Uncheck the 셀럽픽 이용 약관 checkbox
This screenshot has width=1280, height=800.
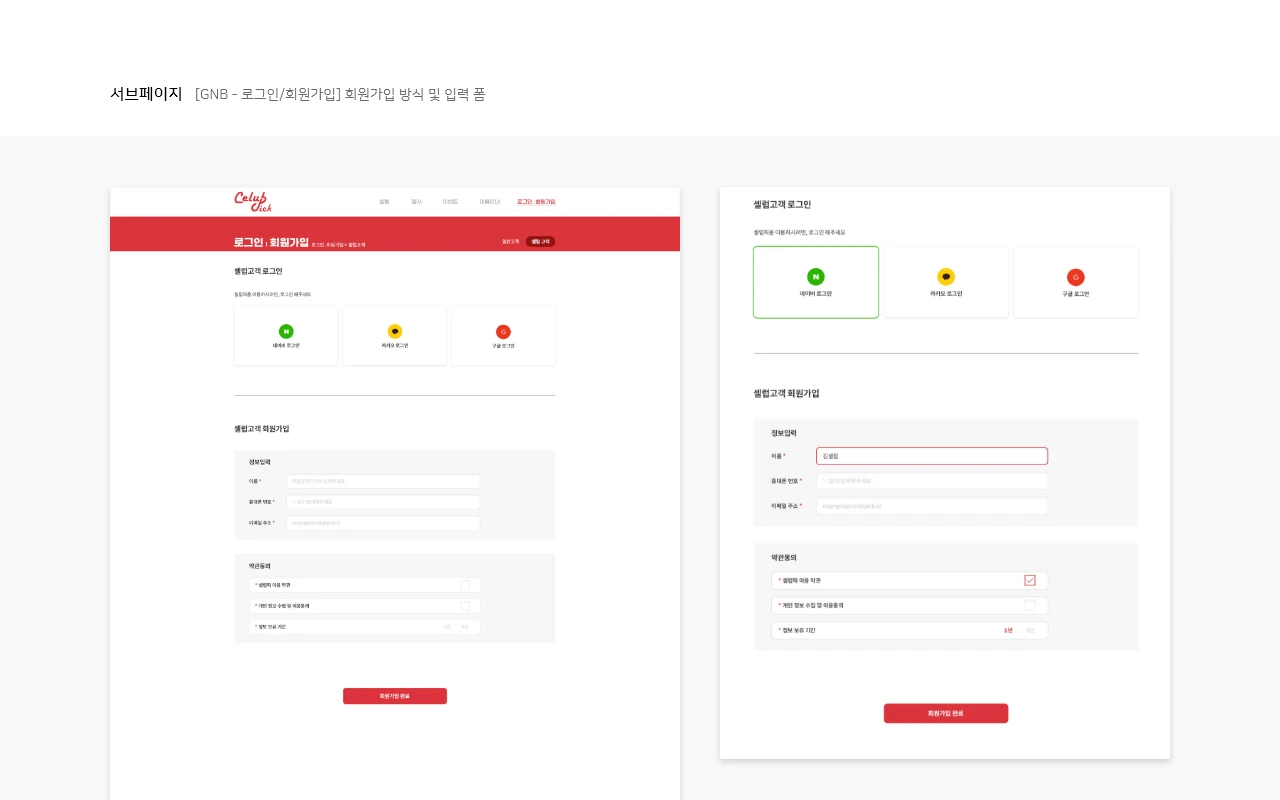(1030, 580)
